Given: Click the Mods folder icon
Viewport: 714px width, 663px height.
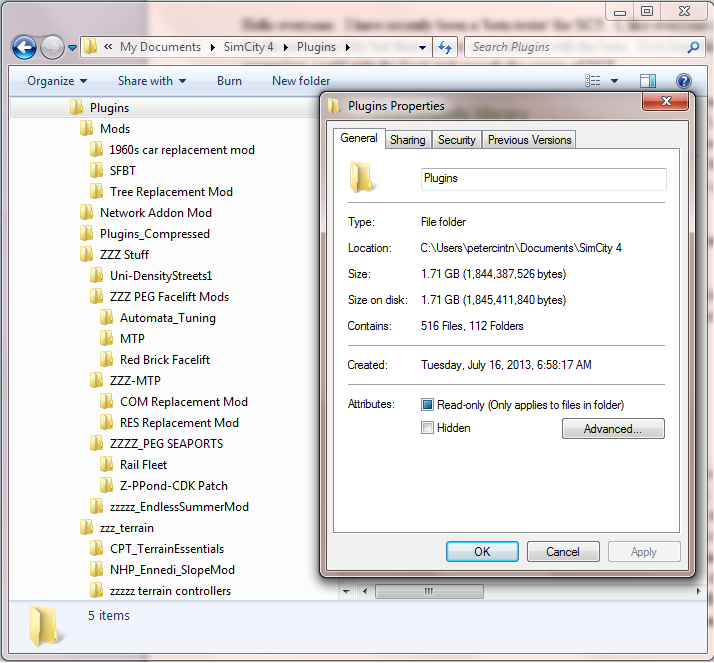Looking at the screenshot, I should coord(87,129).
